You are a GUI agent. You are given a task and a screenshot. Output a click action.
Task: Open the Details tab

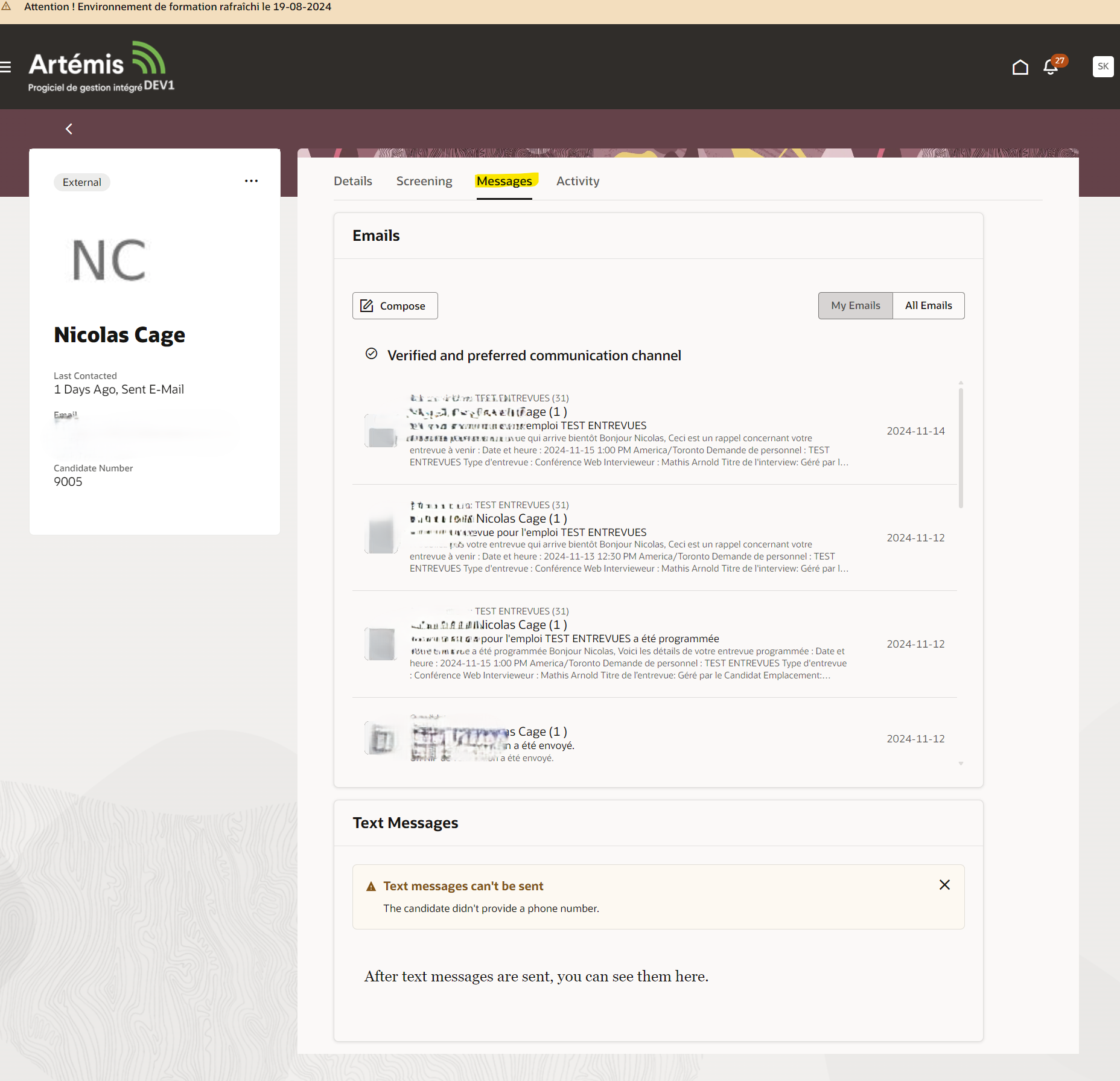[352, 180]
